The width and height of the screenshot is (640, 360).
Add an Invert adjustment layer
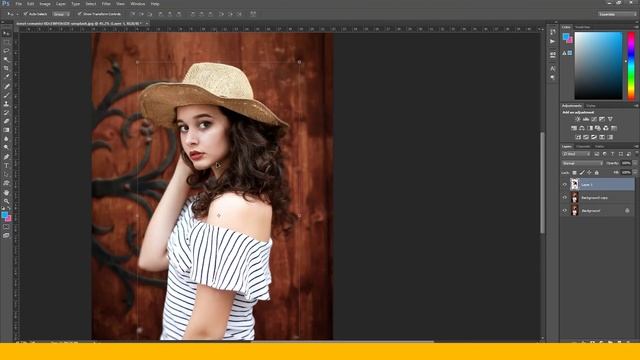pos(578,137)
